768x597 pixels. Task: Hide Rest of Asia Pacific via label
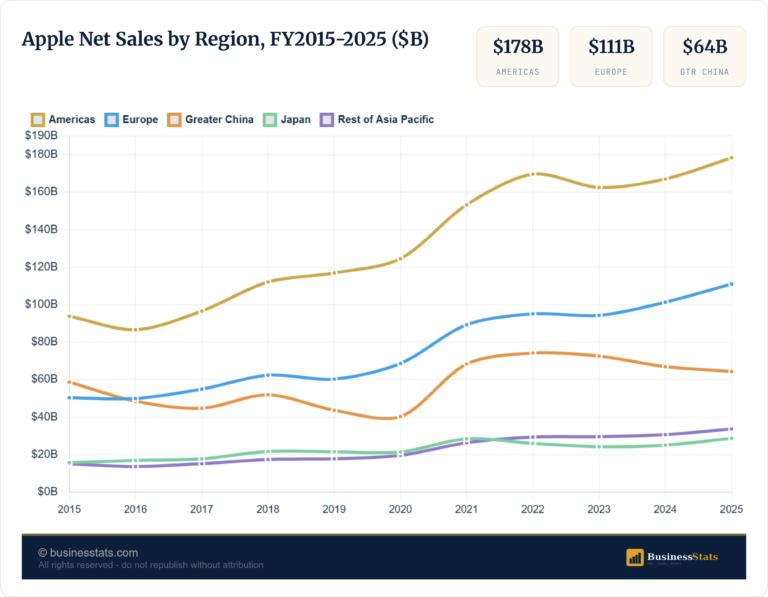386,119
